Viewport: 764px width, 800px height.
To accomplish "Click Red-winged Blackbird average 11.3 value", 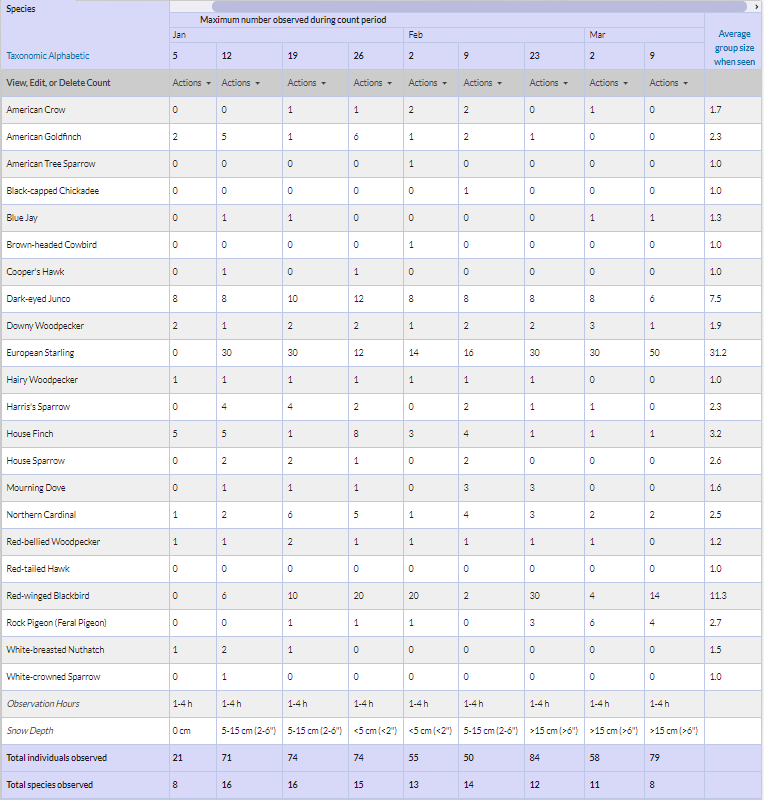I will [x=718, y=596].
